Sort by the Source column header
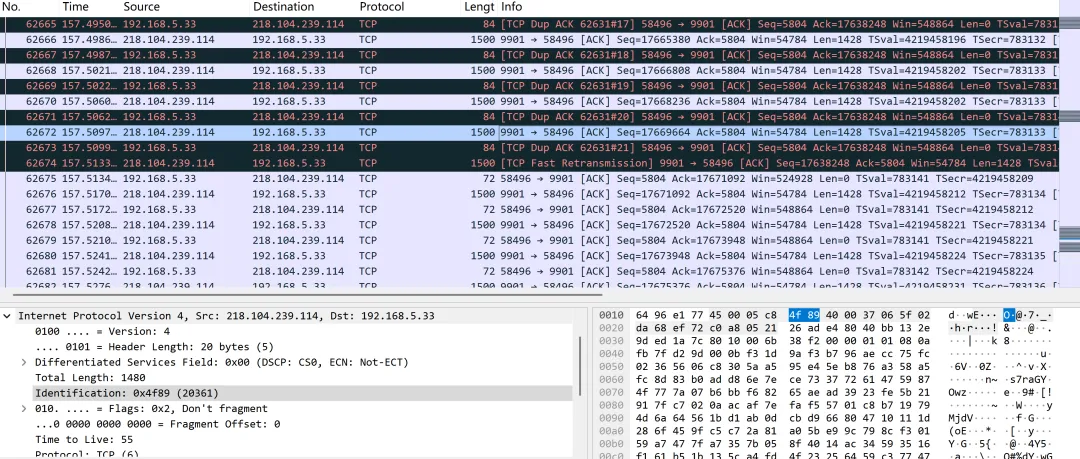Viewport: 1080px width, 459px height. [142, 7]
